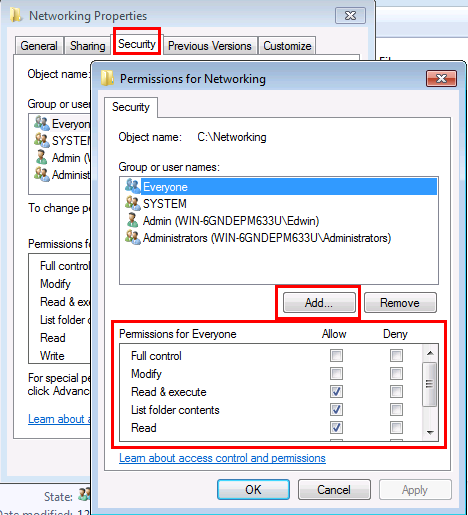Tick the Allow checkbox for Modify
Image resolution: width=468 pixels, height=515 pixels.
pos(336,374)
